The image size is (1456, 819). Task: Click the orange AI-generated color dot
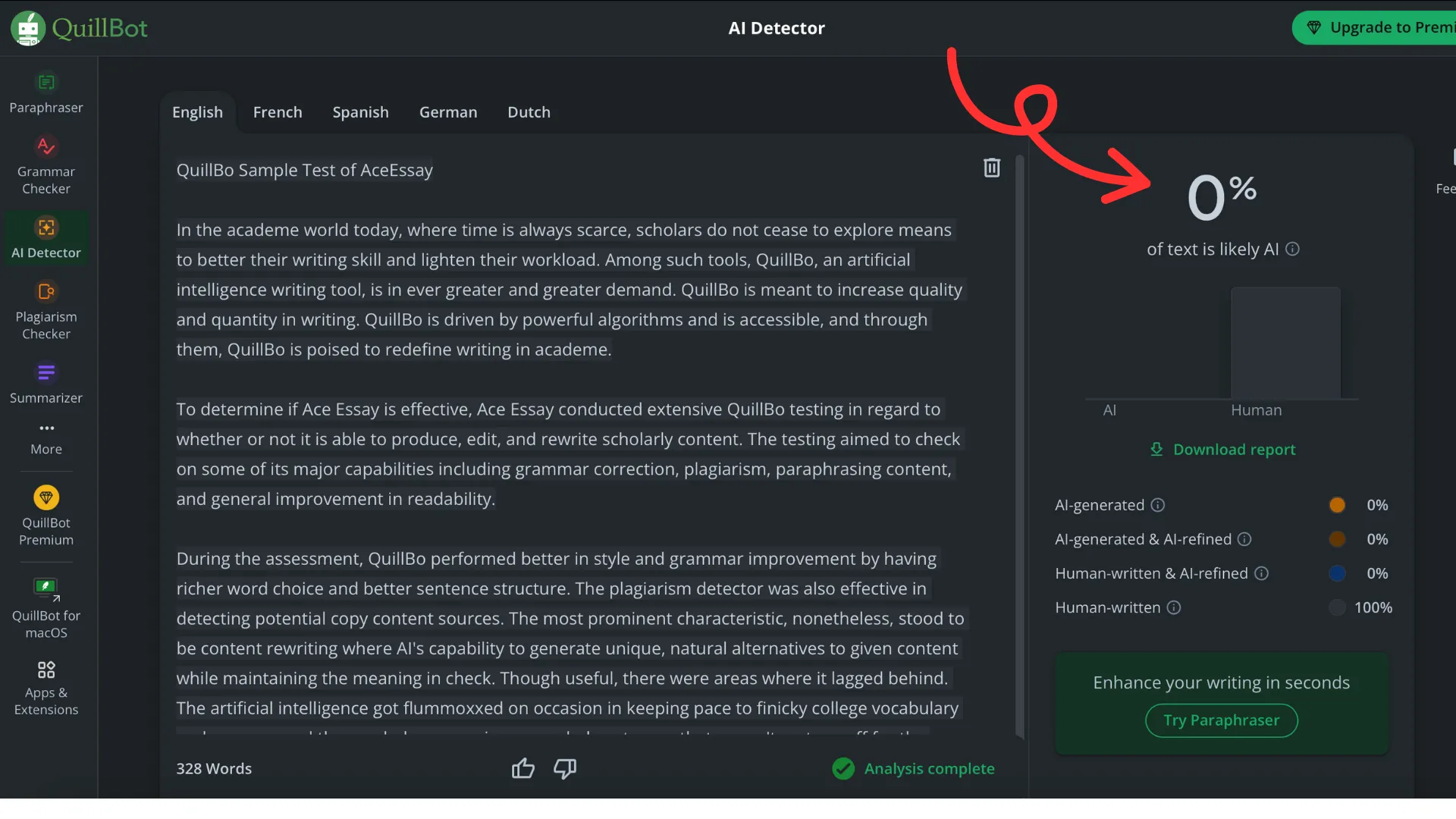point(1337,505)
